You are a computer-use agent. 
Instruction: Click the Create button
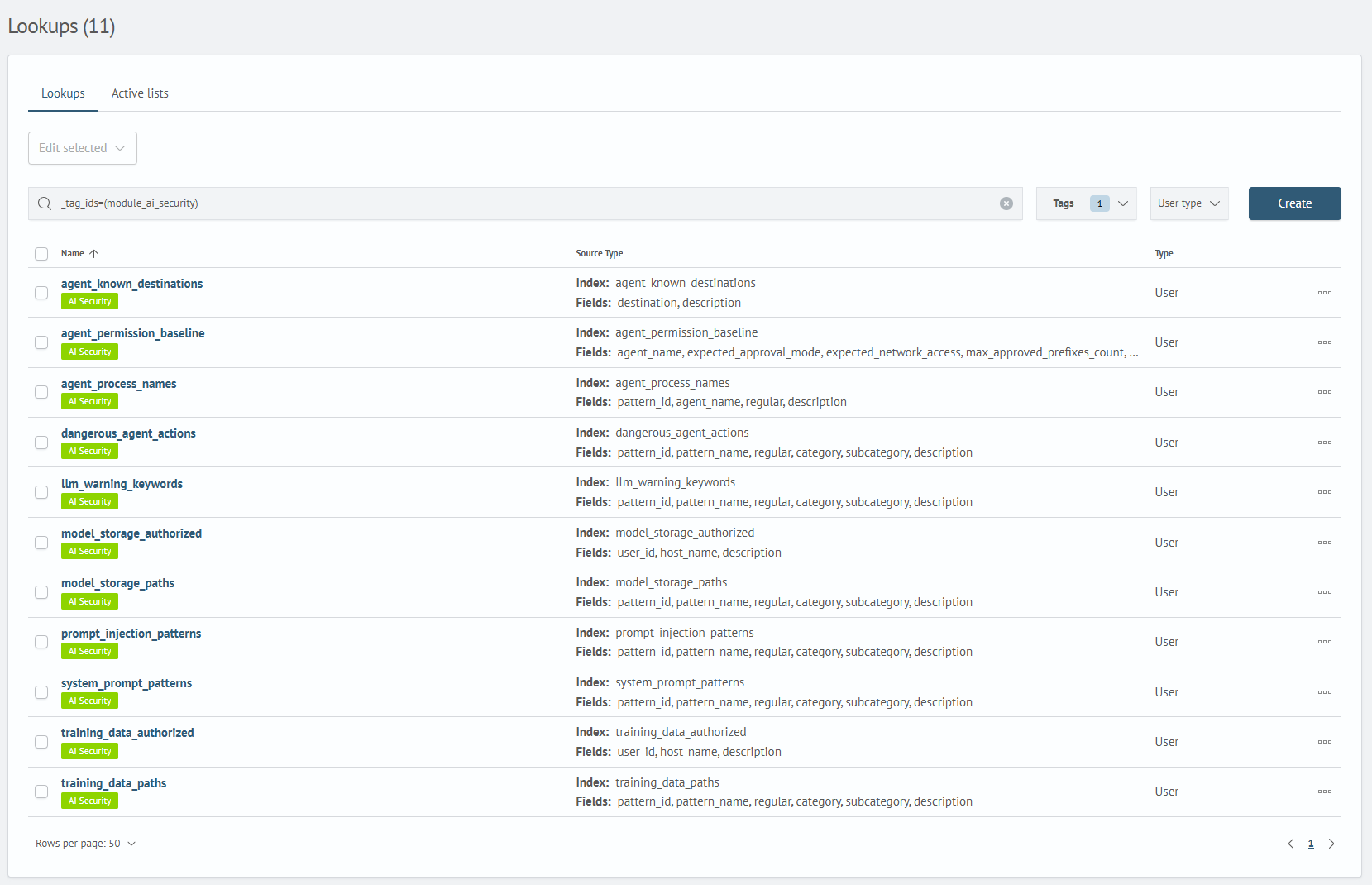tap(1295, 203)
